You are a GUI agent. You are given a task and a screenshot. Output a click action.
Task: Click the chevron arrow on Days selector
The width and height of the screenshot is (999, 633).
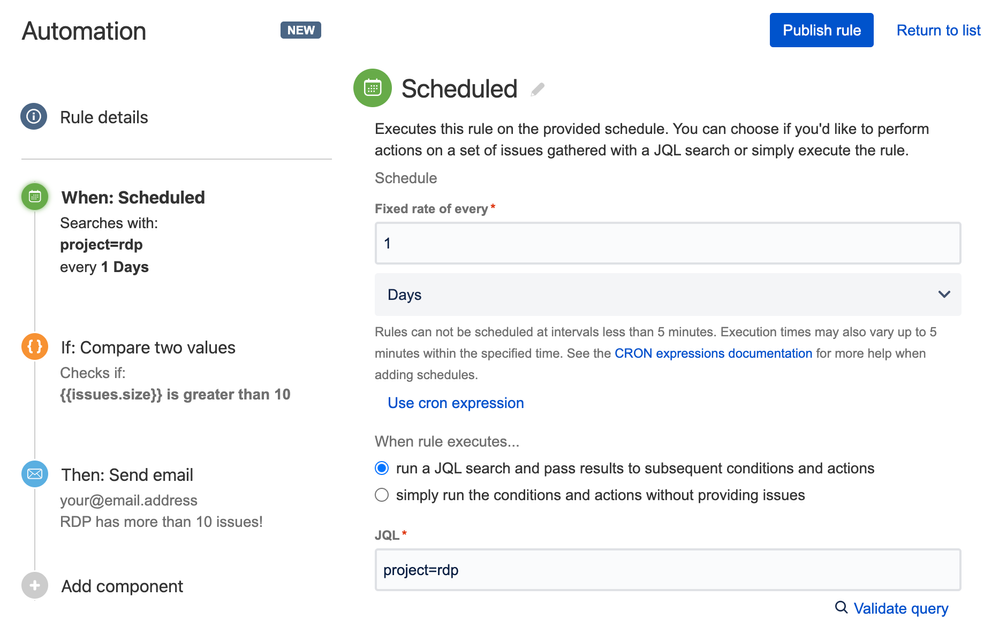coord(944,294)
